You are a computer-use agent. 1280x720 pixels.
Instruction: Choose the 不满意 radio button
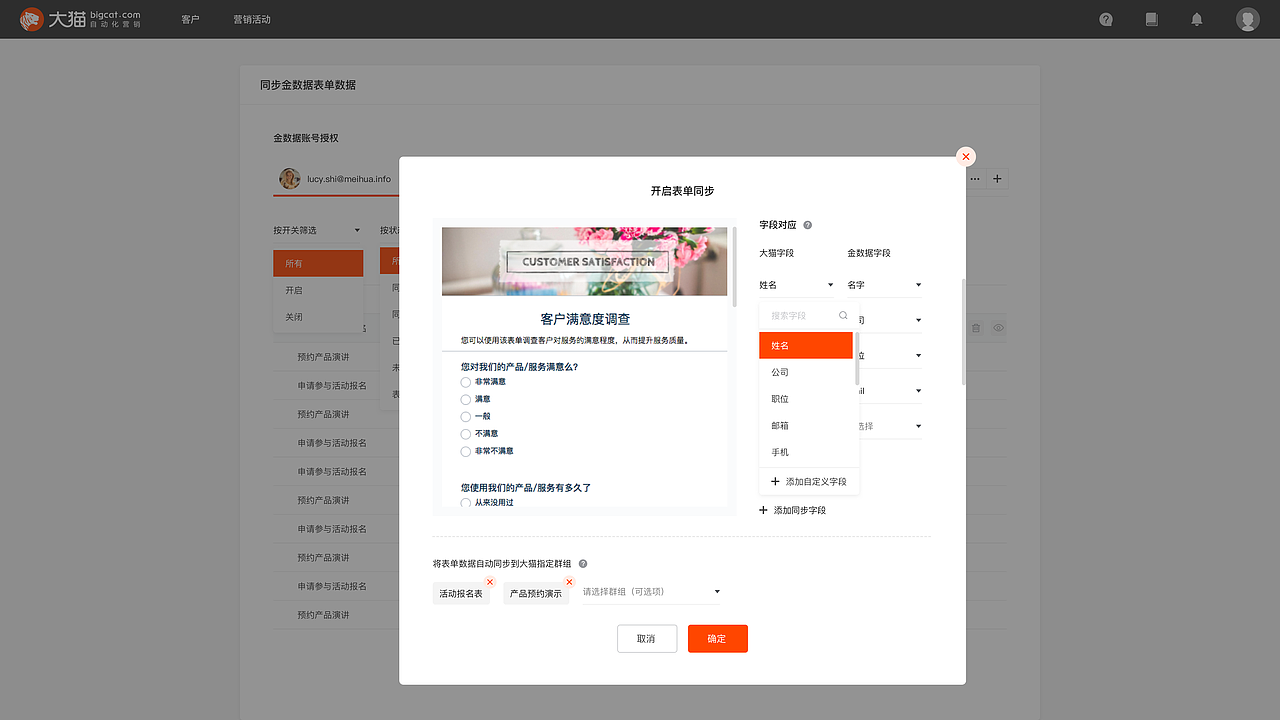pos(465,433)
